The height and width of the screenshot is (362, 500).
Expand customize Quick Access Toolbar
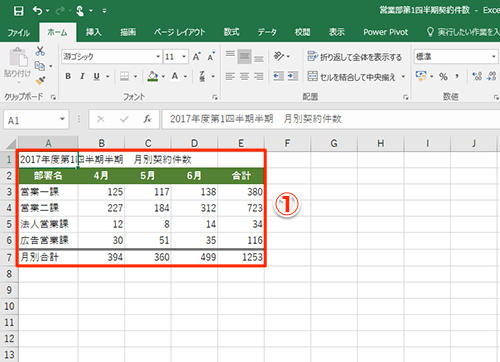coord(104,11)
